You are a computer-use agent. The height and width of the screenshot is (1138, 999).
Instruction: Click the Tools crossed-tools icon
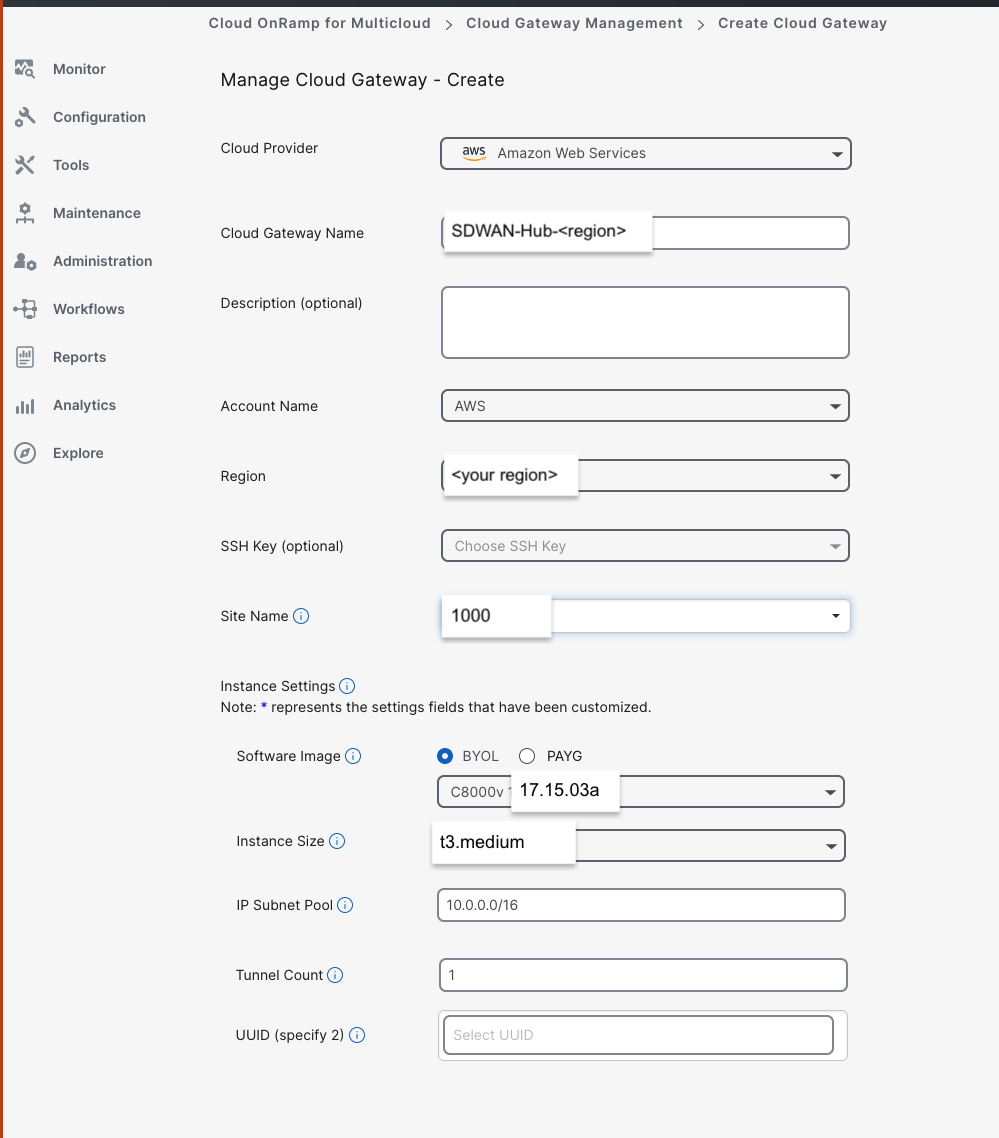(x=25, y=165)
